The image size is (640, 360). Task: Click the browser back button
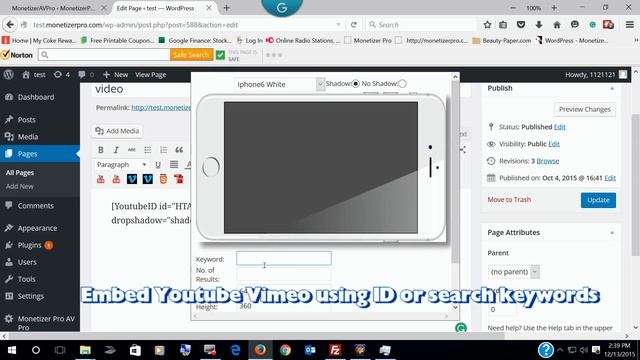click(10, 25)
